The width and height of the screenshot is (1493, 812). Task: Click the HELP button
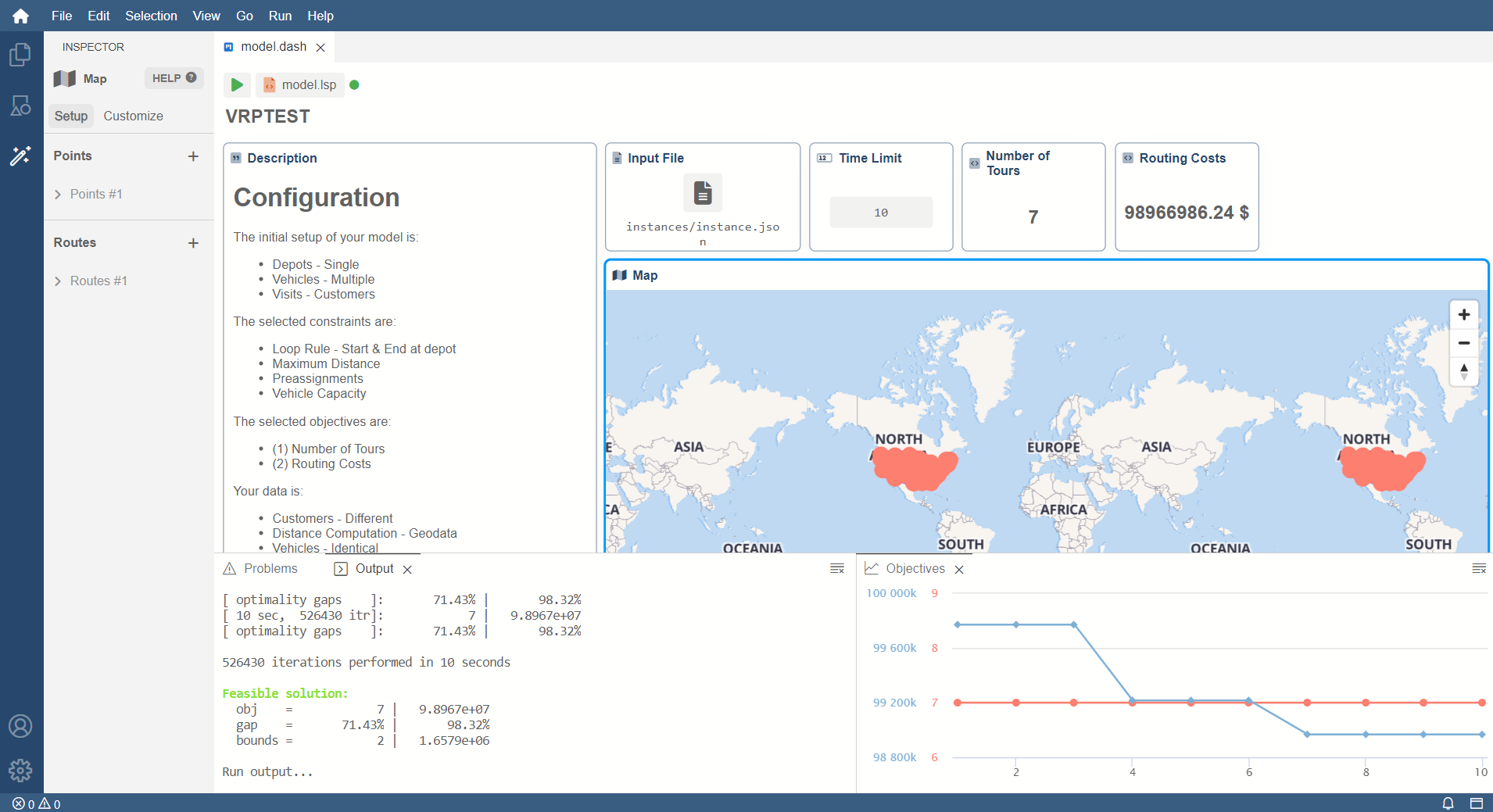tap(174, 78)
